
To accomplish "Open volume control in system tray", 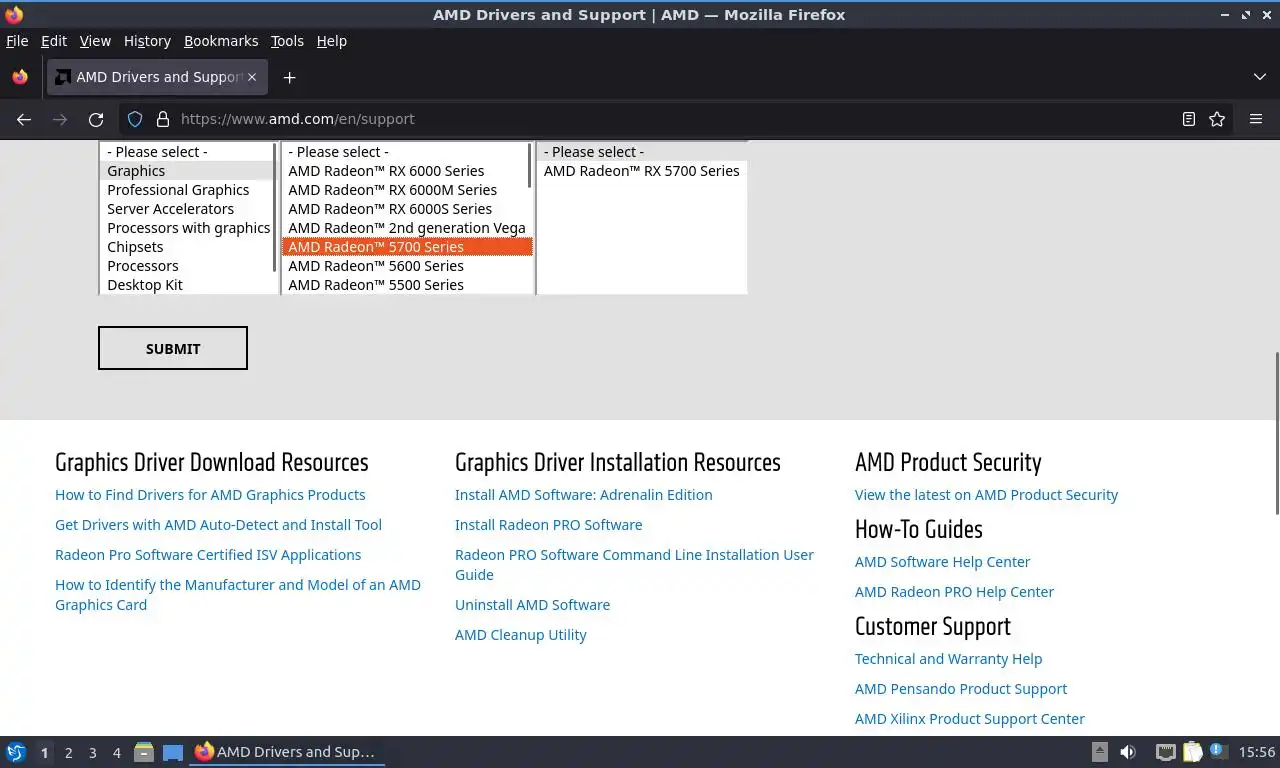I will tap(1128, 752).
